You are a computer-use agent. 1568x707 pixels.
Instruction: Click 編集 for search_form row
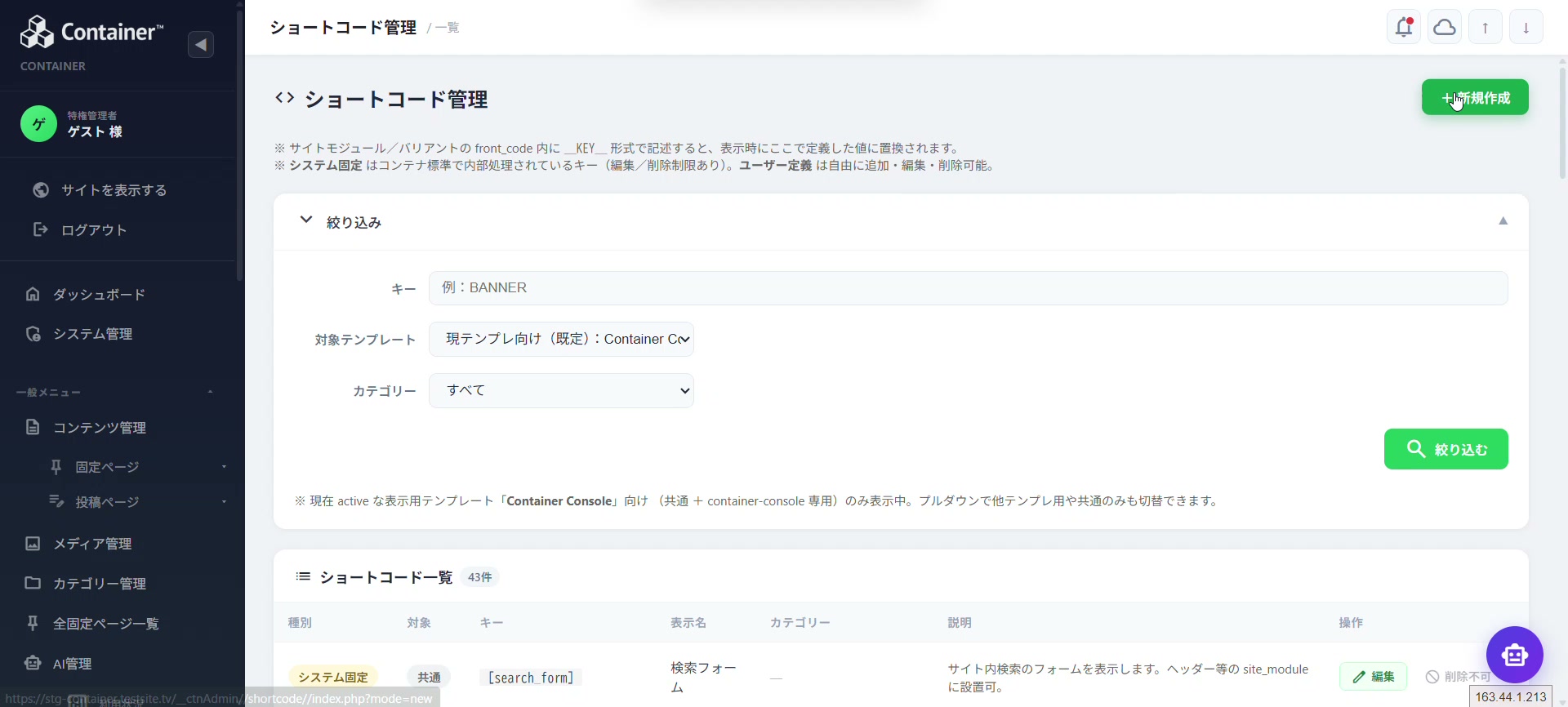click(1373, 677)
